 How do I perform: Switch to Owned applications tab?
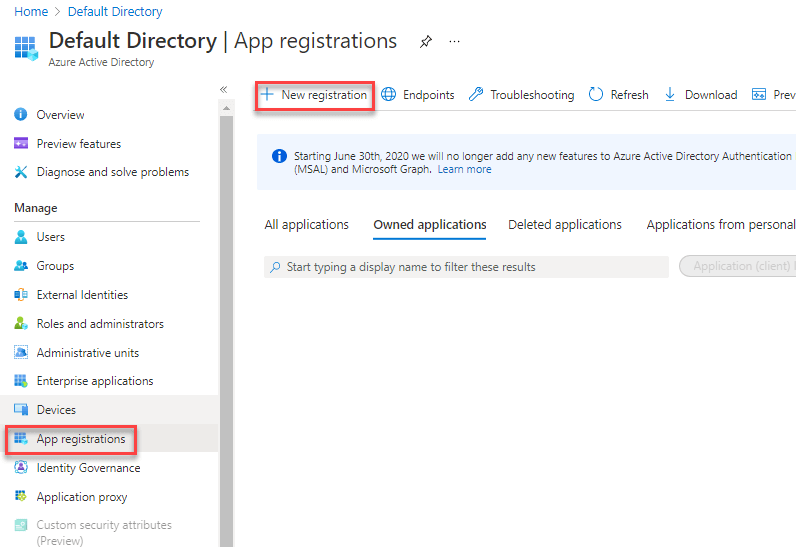coord(430,225)
